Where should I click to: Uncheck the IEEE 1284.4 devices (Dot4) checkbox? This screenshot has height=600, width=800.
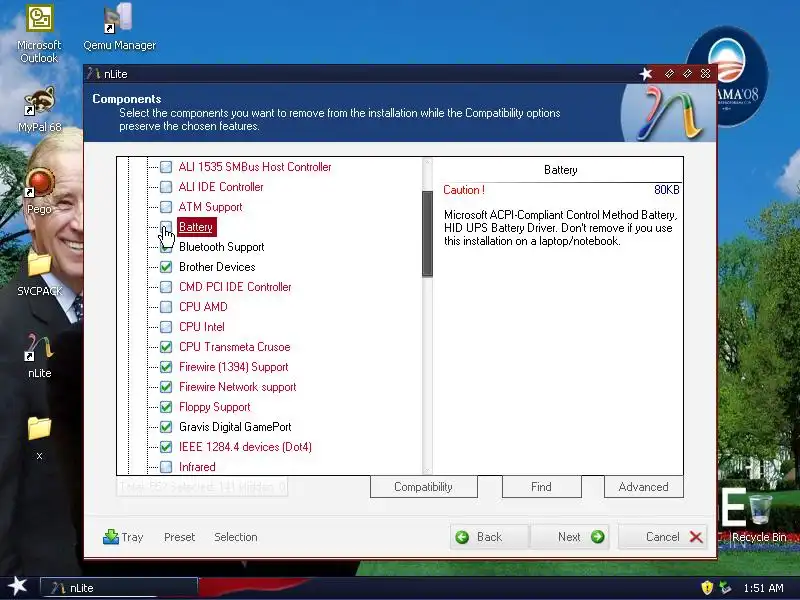pyautogui.click(x=166, y=447)
